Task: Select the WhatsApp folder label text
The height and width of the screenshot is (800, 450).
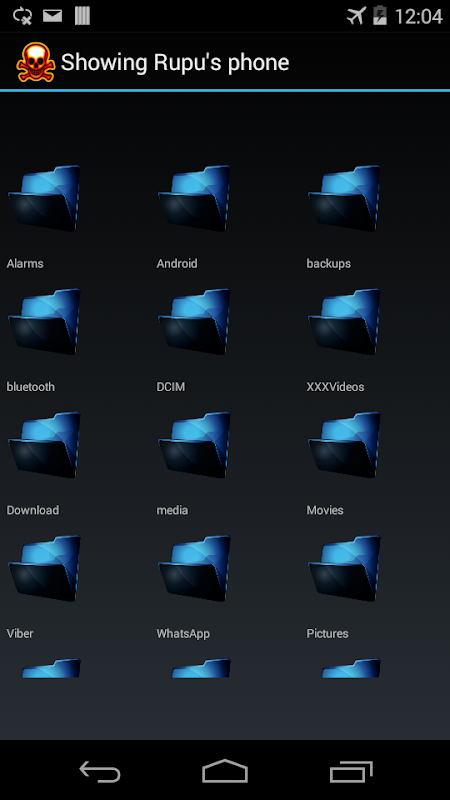Action: (183, 634)
